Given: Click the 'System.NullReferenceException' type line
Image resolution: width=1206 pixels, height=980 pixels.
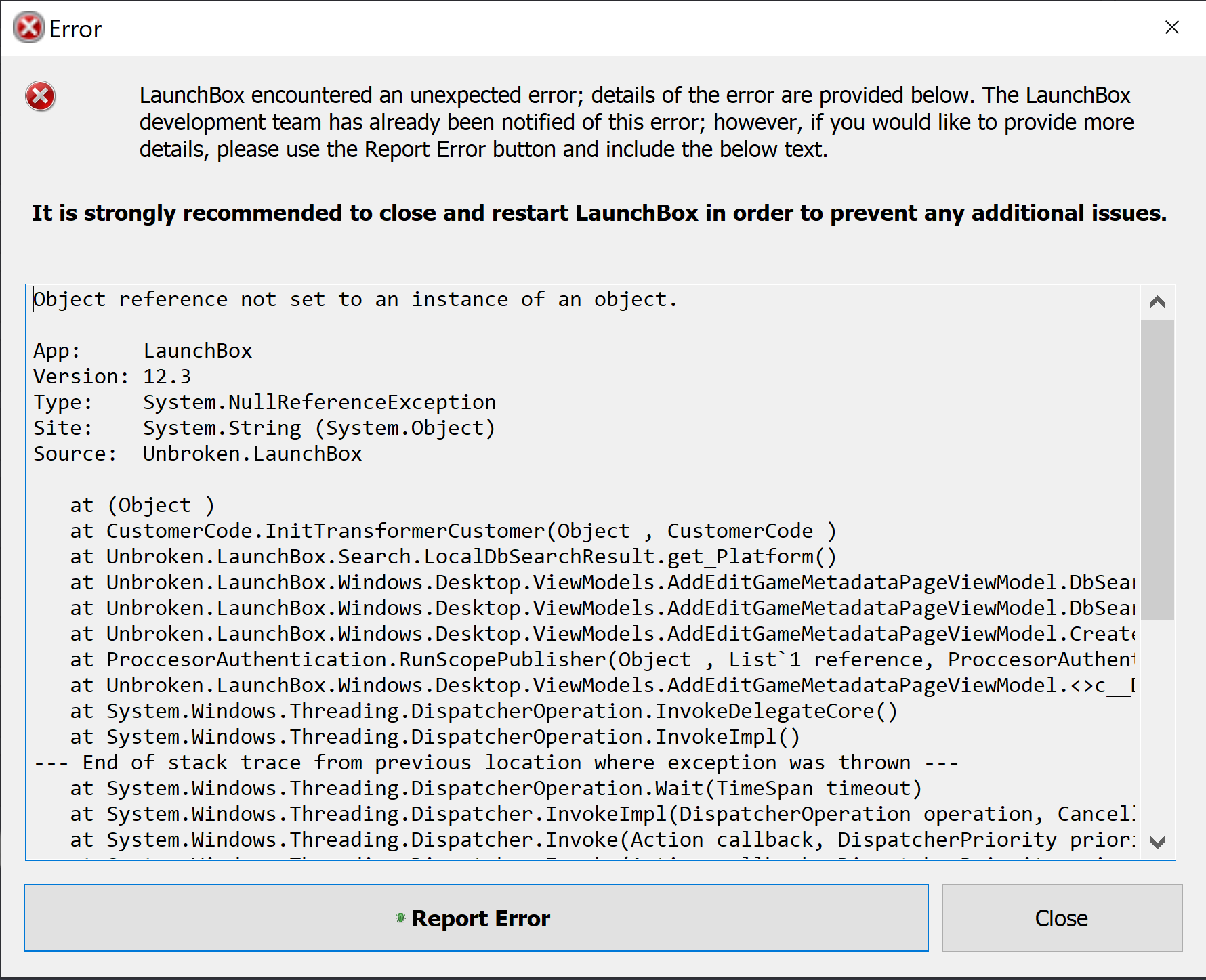Looking at the screenshot, I should [265, 402].
